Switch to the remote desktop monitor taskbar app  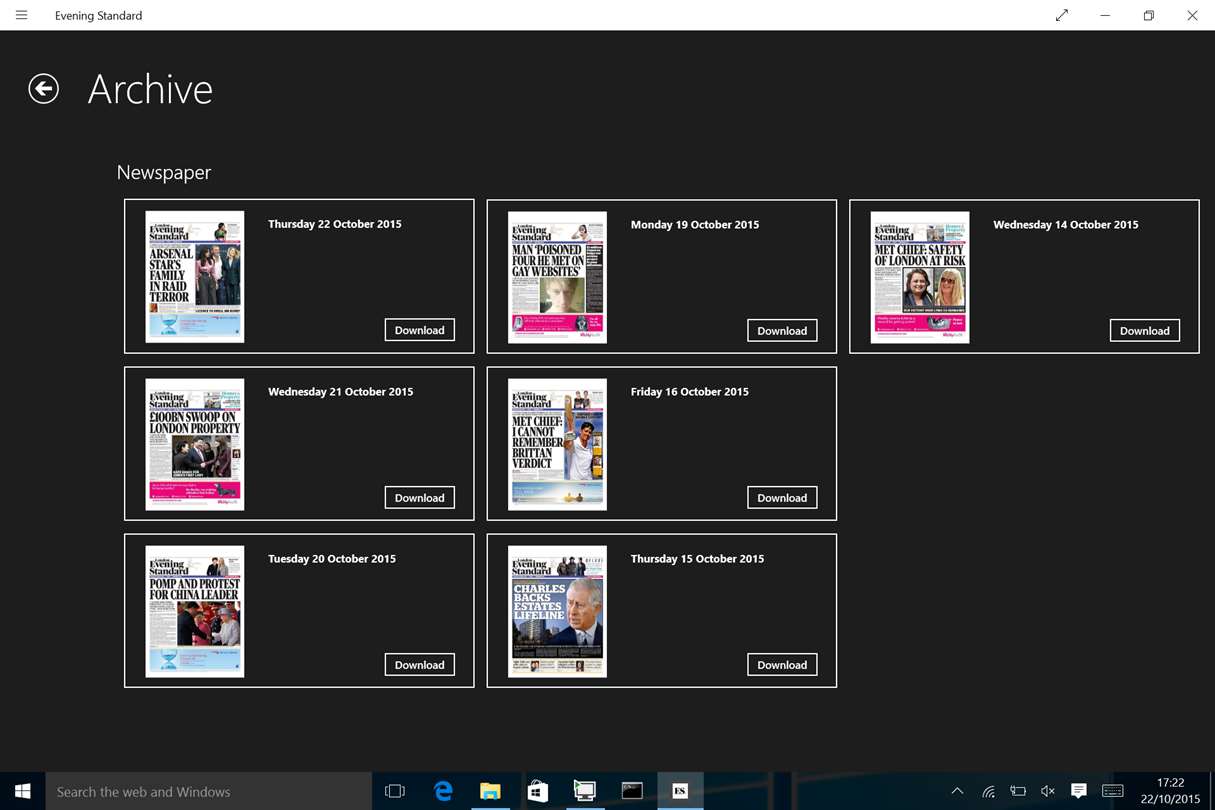click(585, 791)
